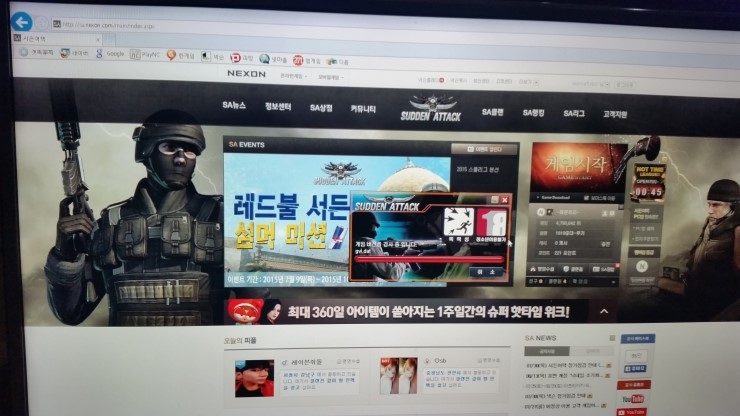Expand the mobile games dropdown in Nexon bar
This screenshot has width=740, height=416.
point(330,77)
